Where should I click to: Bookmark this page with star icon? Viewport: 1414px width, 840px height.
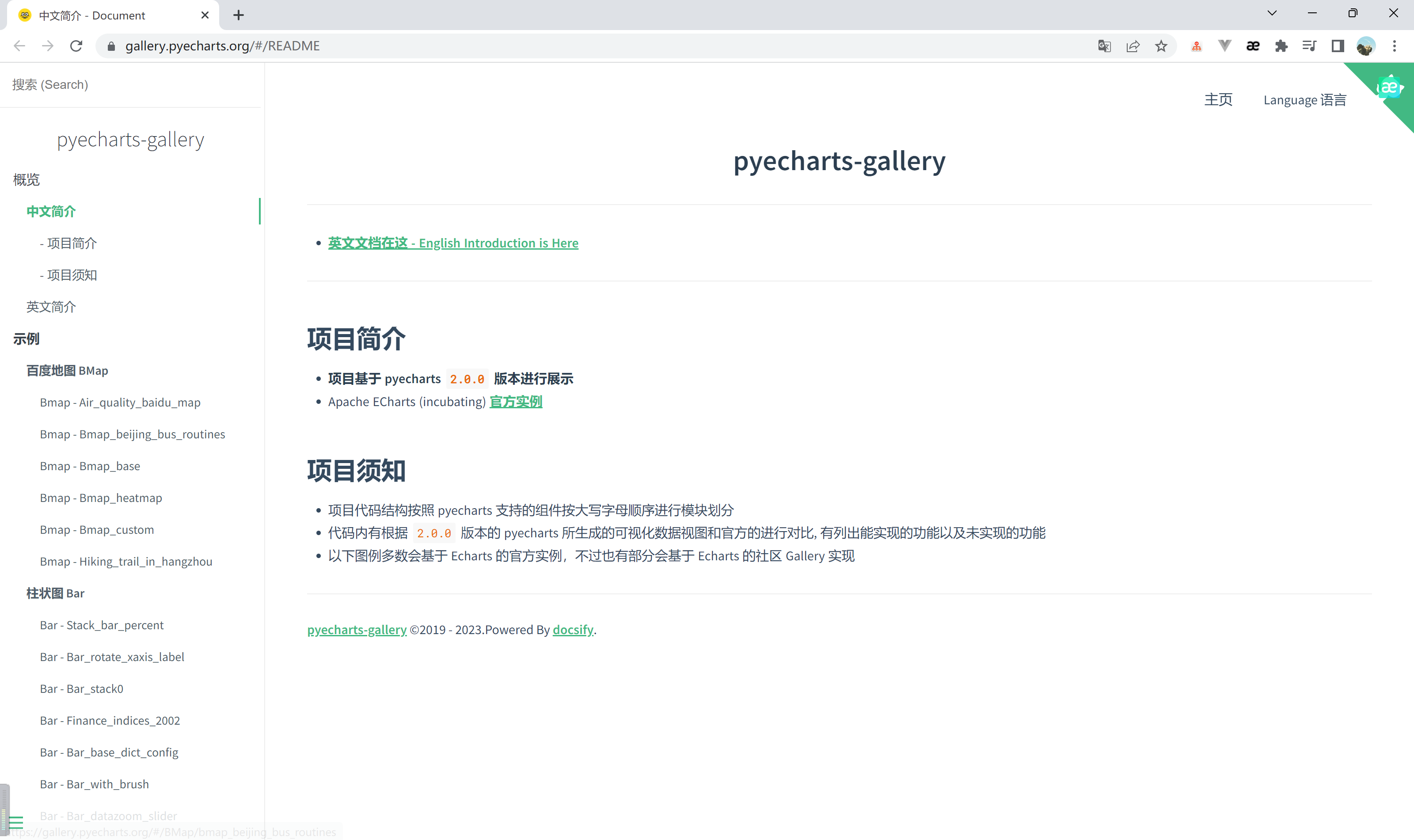[x=1161, y=46]
